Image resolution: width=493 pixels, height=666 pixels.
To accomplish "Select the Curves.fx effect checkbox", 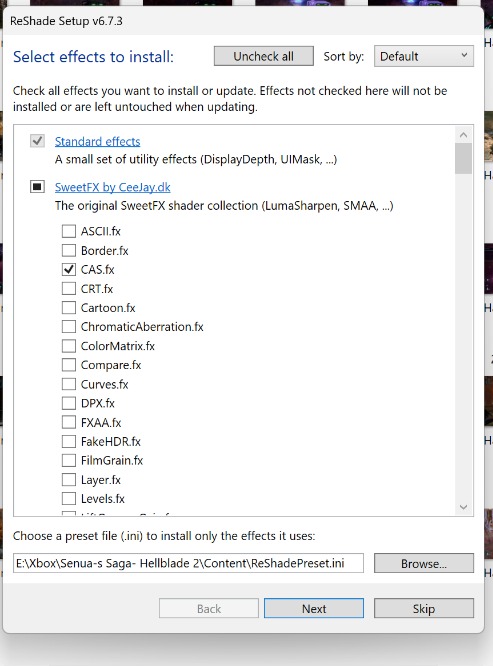I will point(69,384).
